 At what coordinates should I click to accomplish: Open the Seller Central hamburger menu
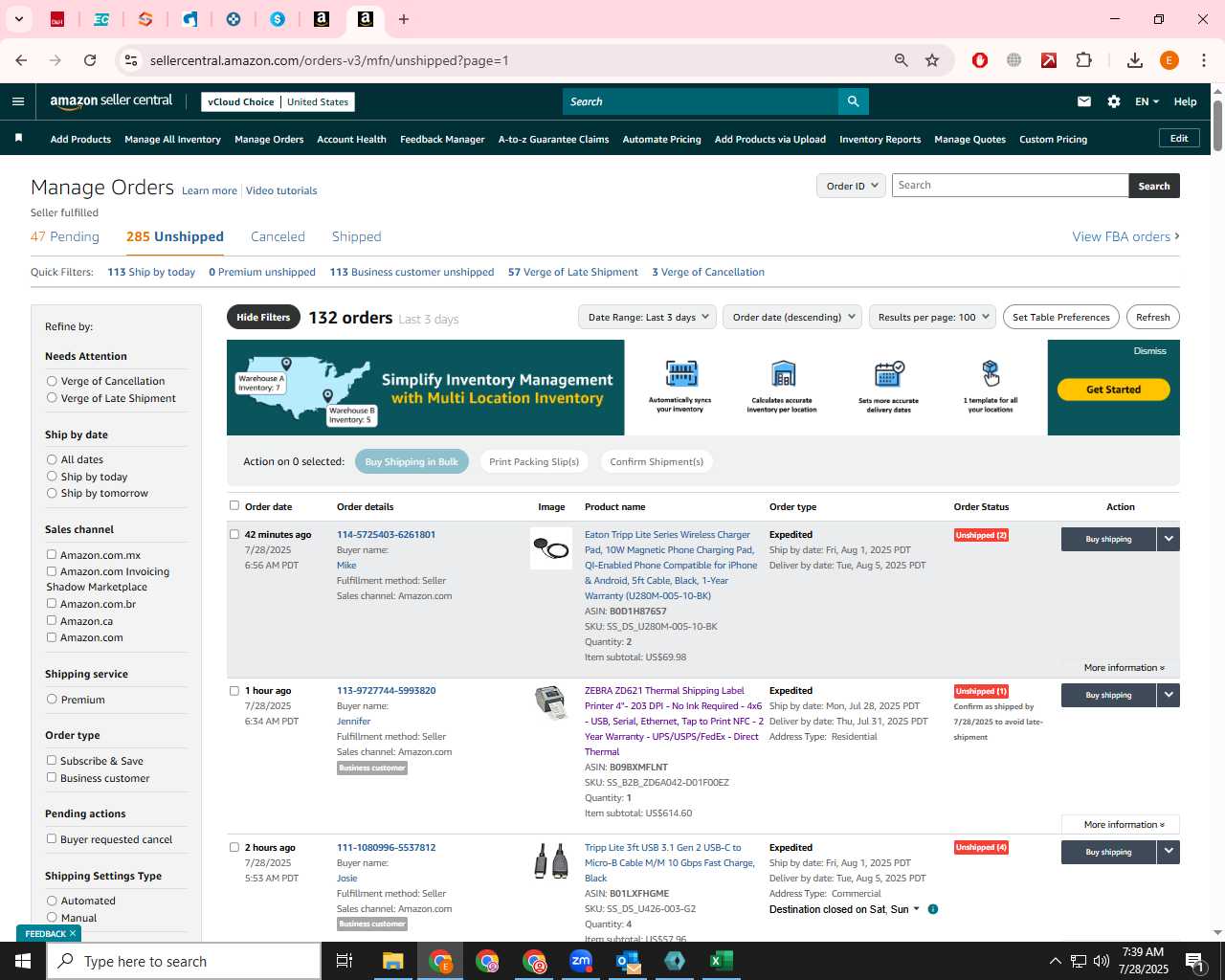coord(18,101)
